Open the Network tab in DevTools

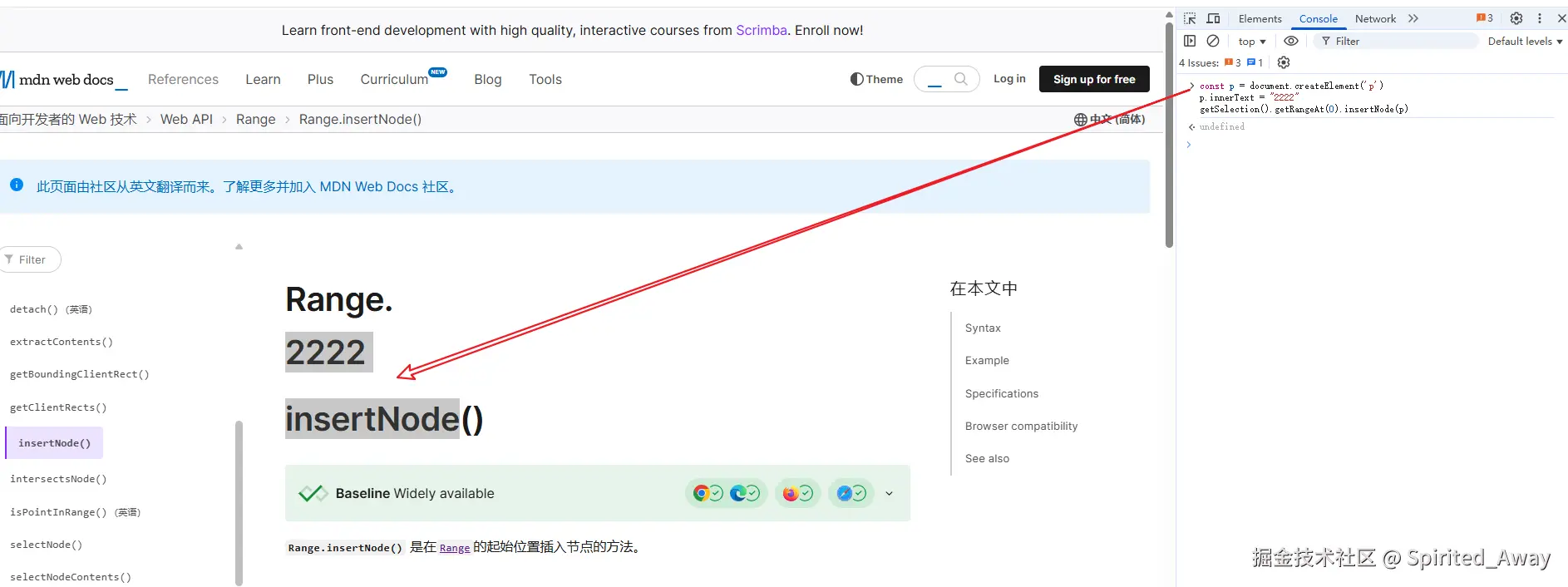tap(1375, 18)
